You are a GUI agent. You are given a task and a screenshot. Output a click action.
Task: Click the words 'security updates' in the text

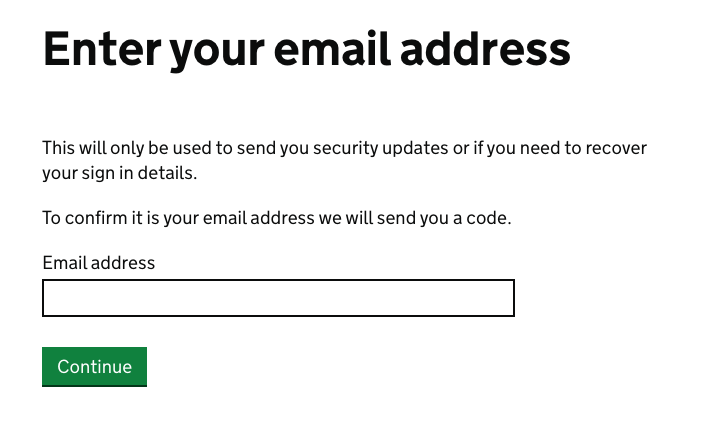386,148
